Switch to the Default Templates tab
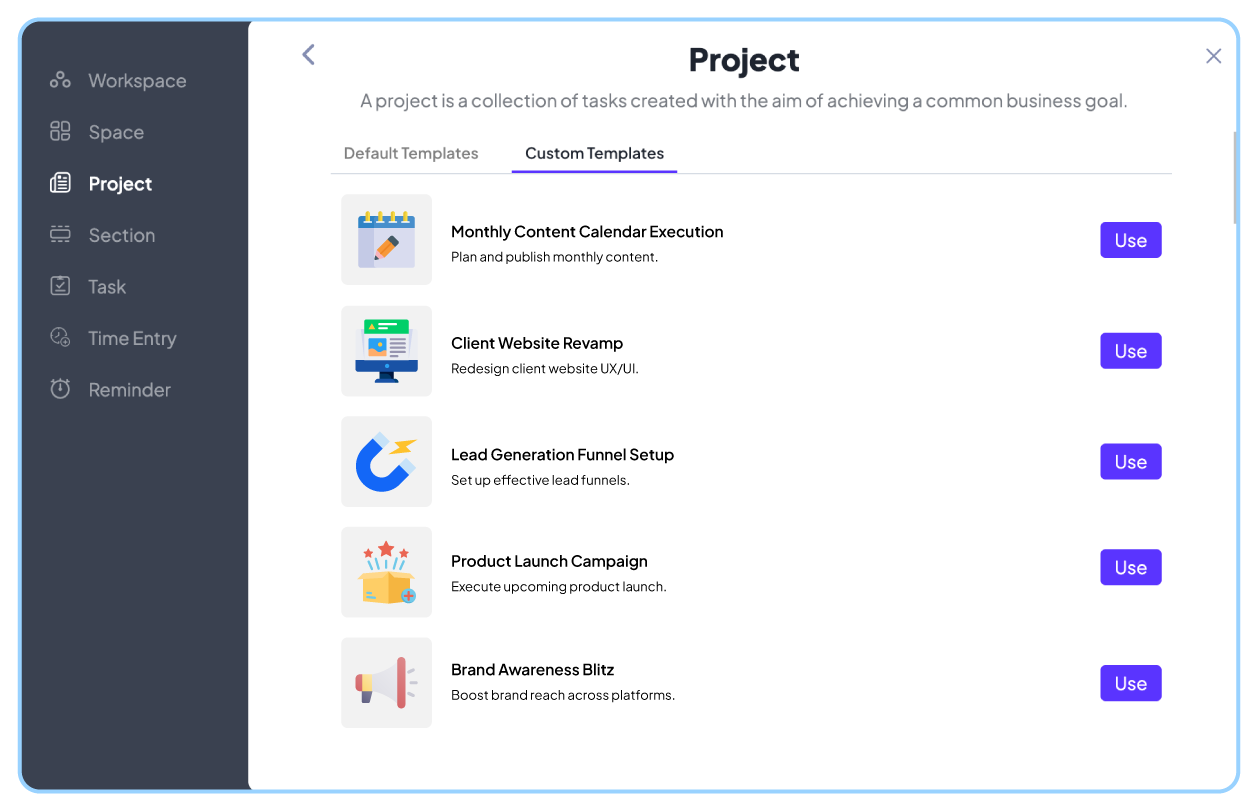This screenshot has width=1258, height=811. point(411,153)
